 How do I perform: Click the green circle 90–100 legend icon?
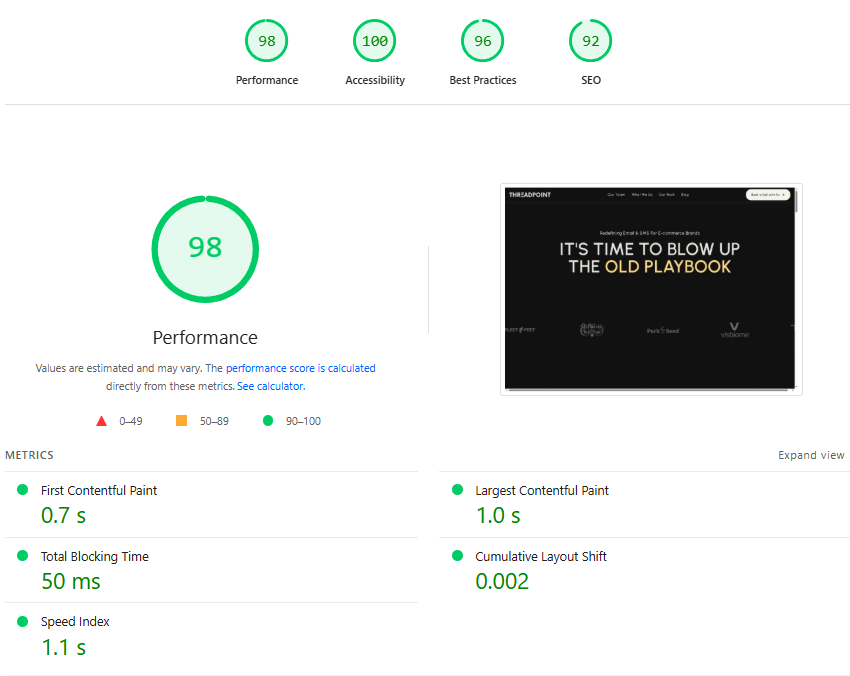tap(267, 421)
